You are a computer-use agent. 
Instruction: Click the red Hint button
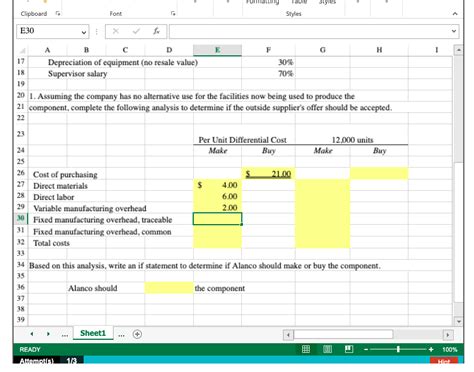pos(444,361)
